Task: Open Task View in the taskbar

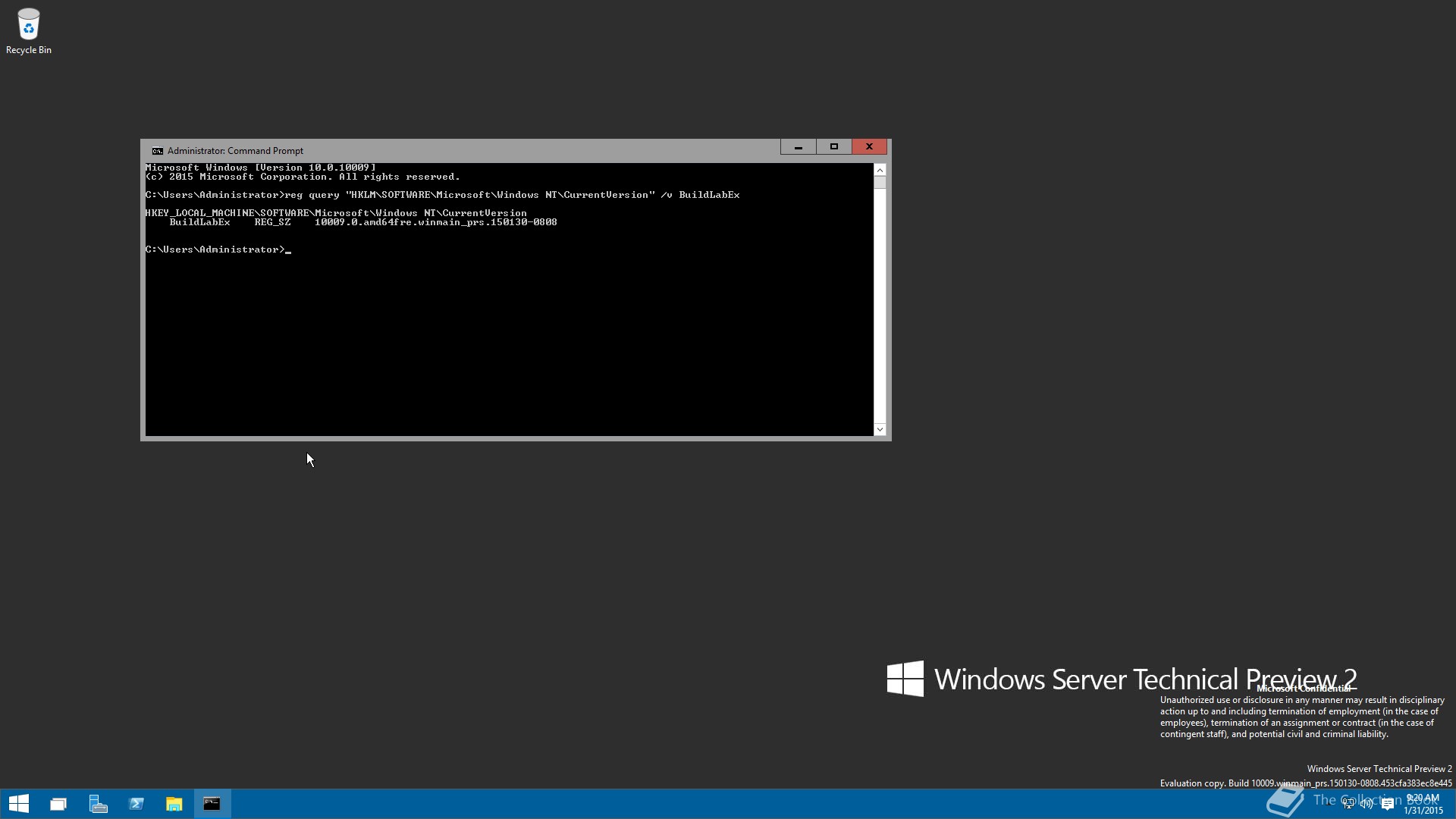Action: pyautogui.click(x=58, y=804)
